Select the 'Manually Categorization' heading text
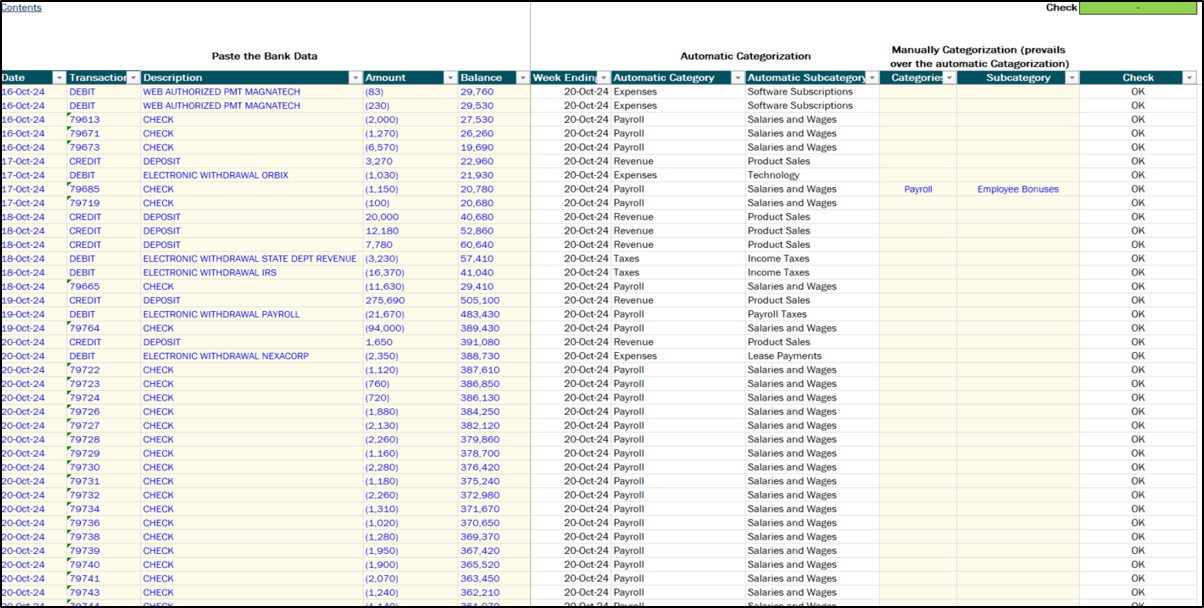Image resolution: width=1204 pixels, height=608 pixels. [979, 56]
